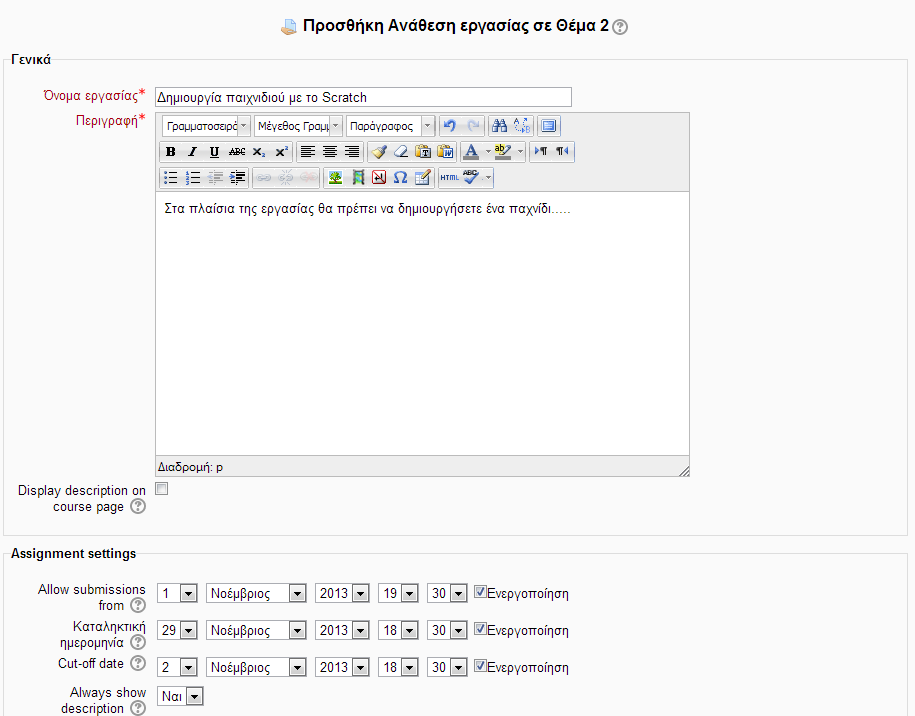Open Always show description Ναι dropdown
This screenshot has height=716, width=915.
[180, 696]
